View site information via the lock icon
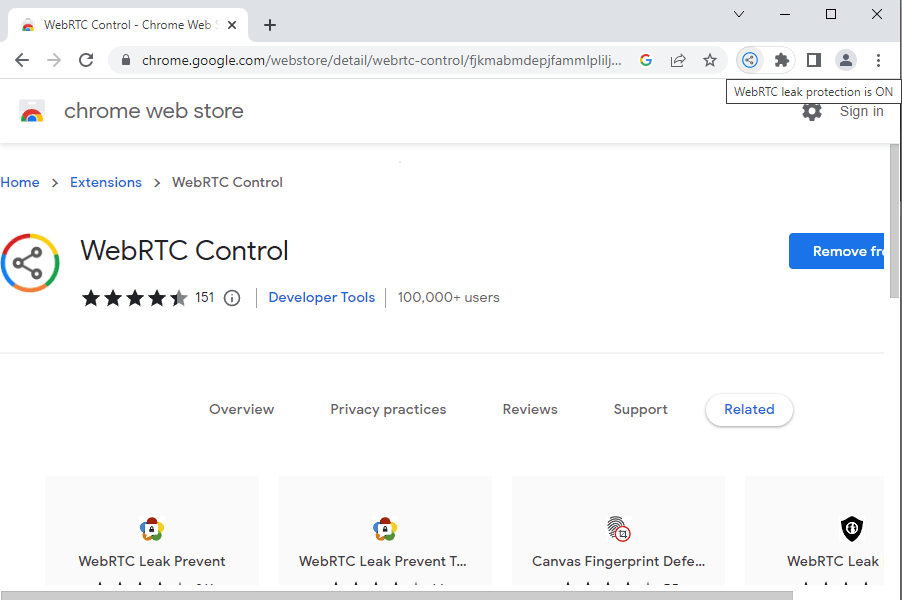902x600 pixels. tap(126, 60)
